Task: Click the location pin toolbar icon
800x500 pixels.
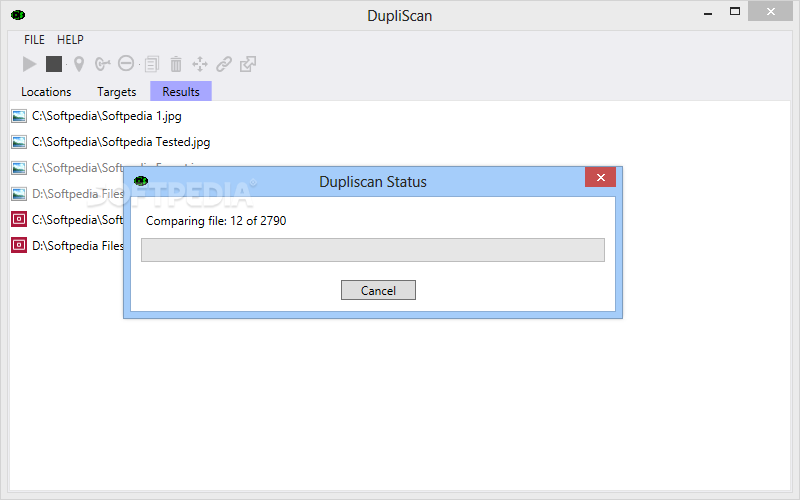Action: point(79,64)
